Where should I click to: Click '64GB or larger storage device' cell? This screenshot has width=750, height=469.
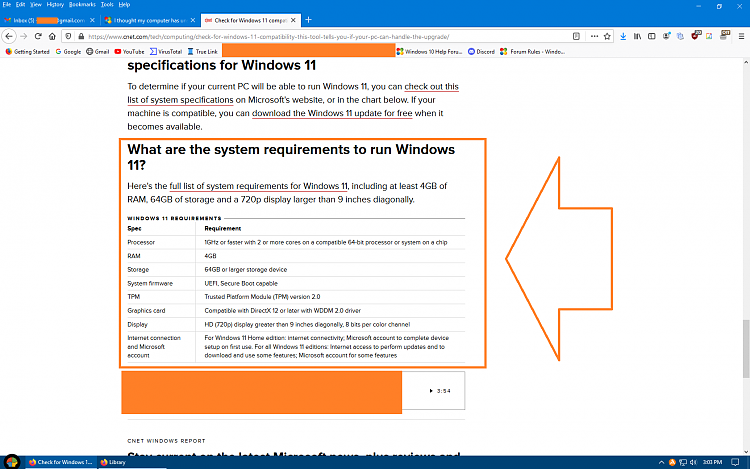[246, 270]
